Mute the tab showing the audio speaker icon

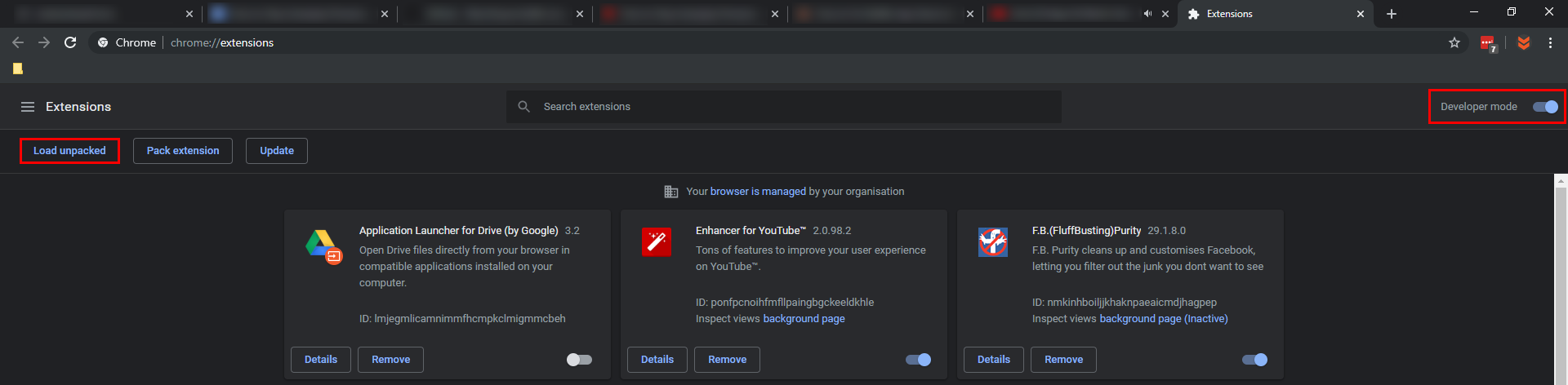click(1147, 14)
